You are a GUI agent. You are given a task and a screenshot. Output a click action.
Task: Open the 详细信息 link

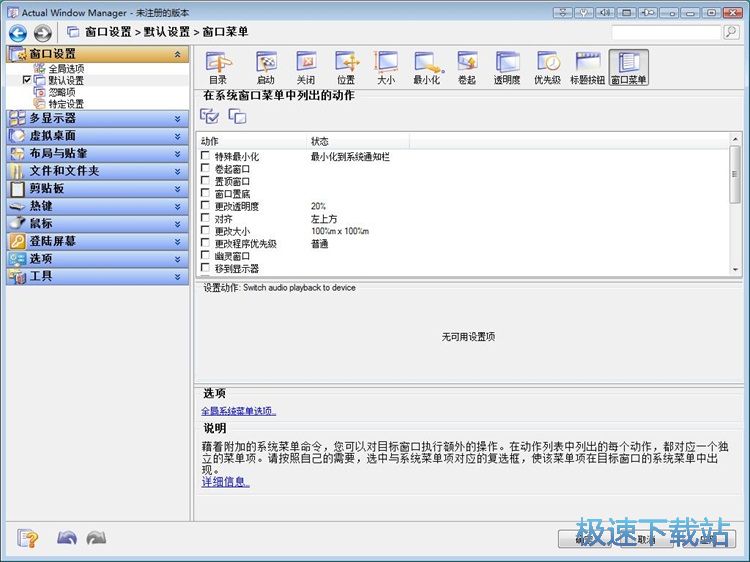point(226,482)
